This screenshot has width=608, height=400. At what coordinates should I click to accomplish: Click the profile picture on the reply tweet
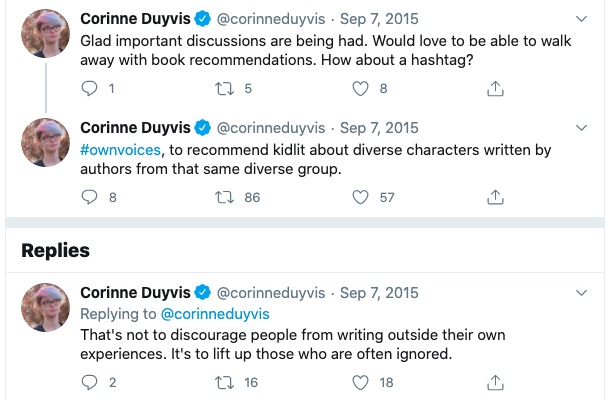click(45, 311)
